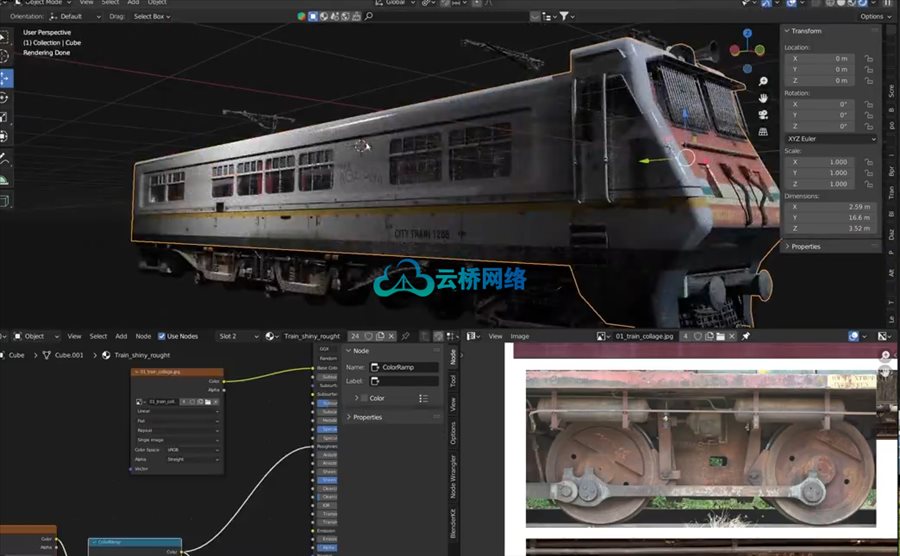Collapse the Node panel in node sidebar
900x556 pixels.
click(x=348, y=351)
